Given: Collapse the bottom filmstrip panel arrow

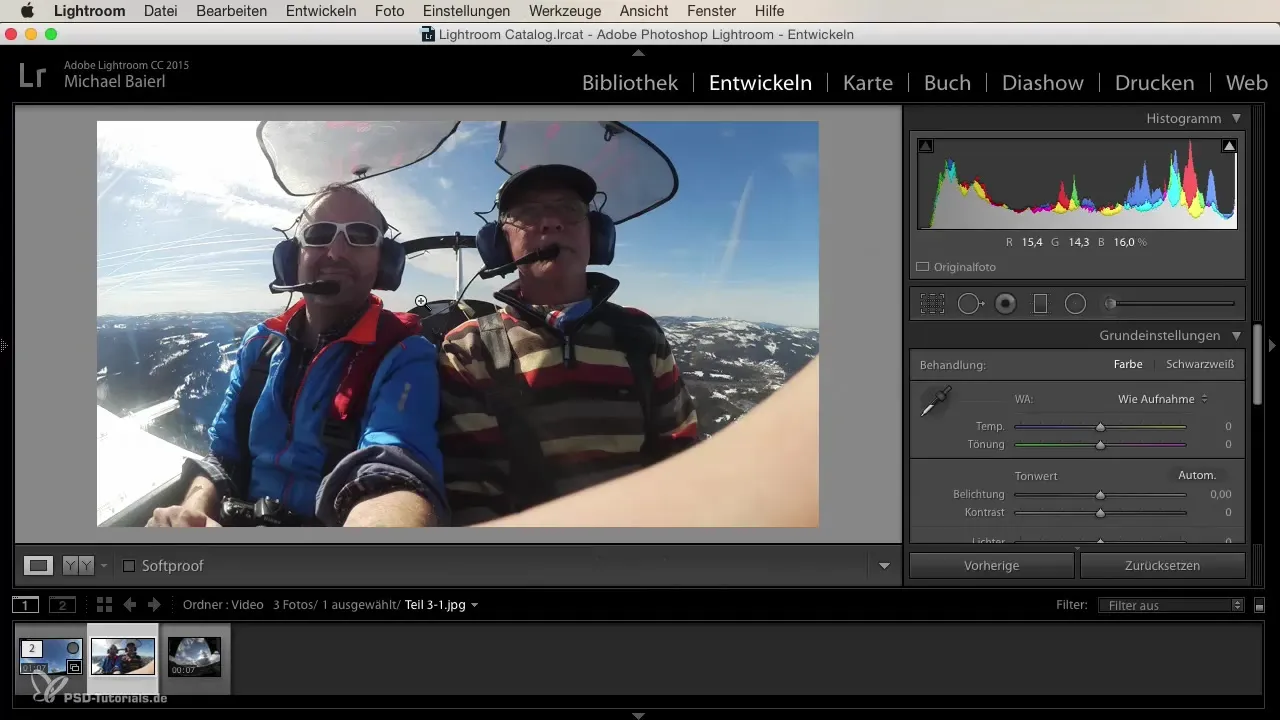Looking at the screenshot, I should coord(638,715).
